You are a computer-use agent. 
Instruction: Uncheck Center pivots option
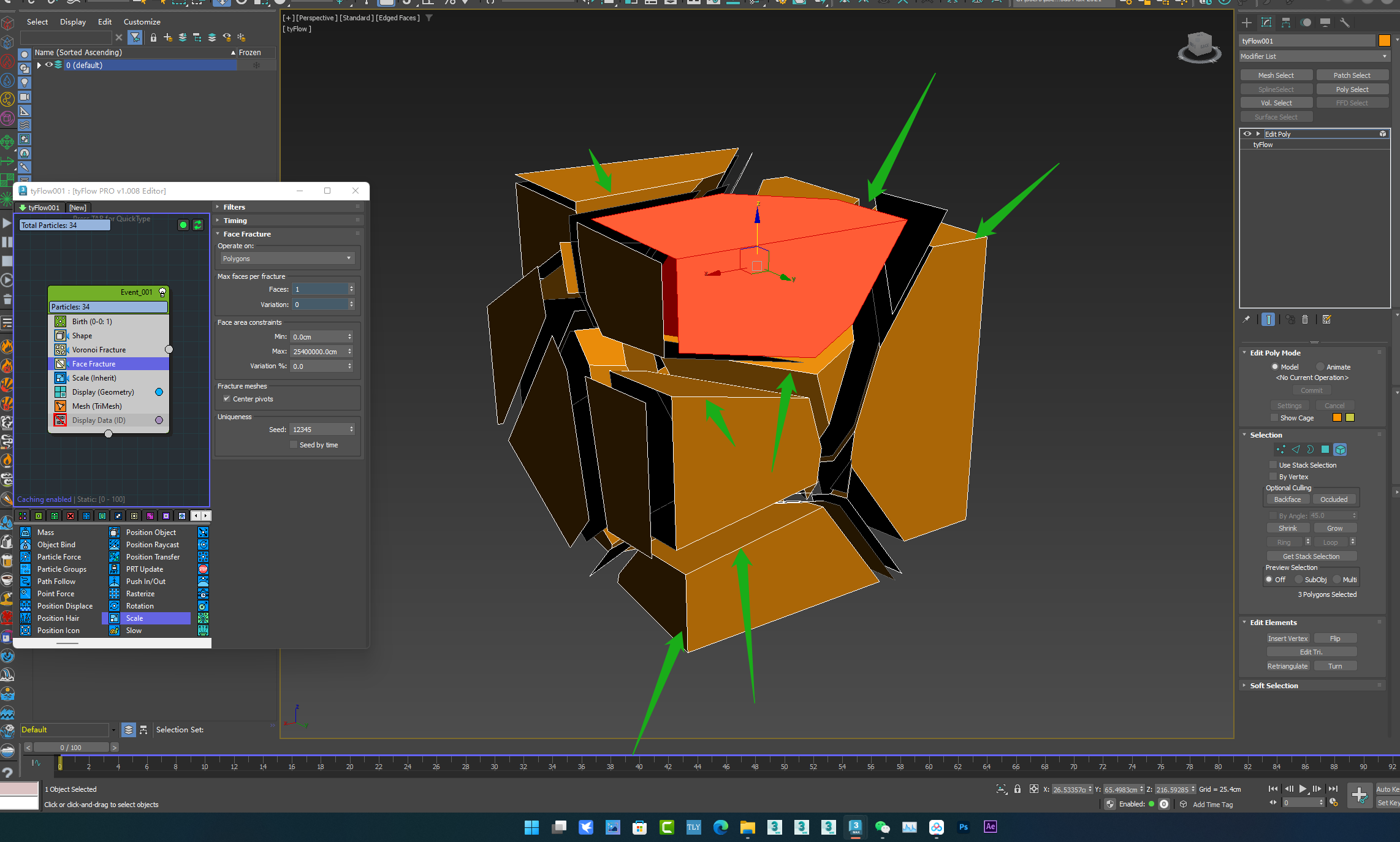point(227,399)
